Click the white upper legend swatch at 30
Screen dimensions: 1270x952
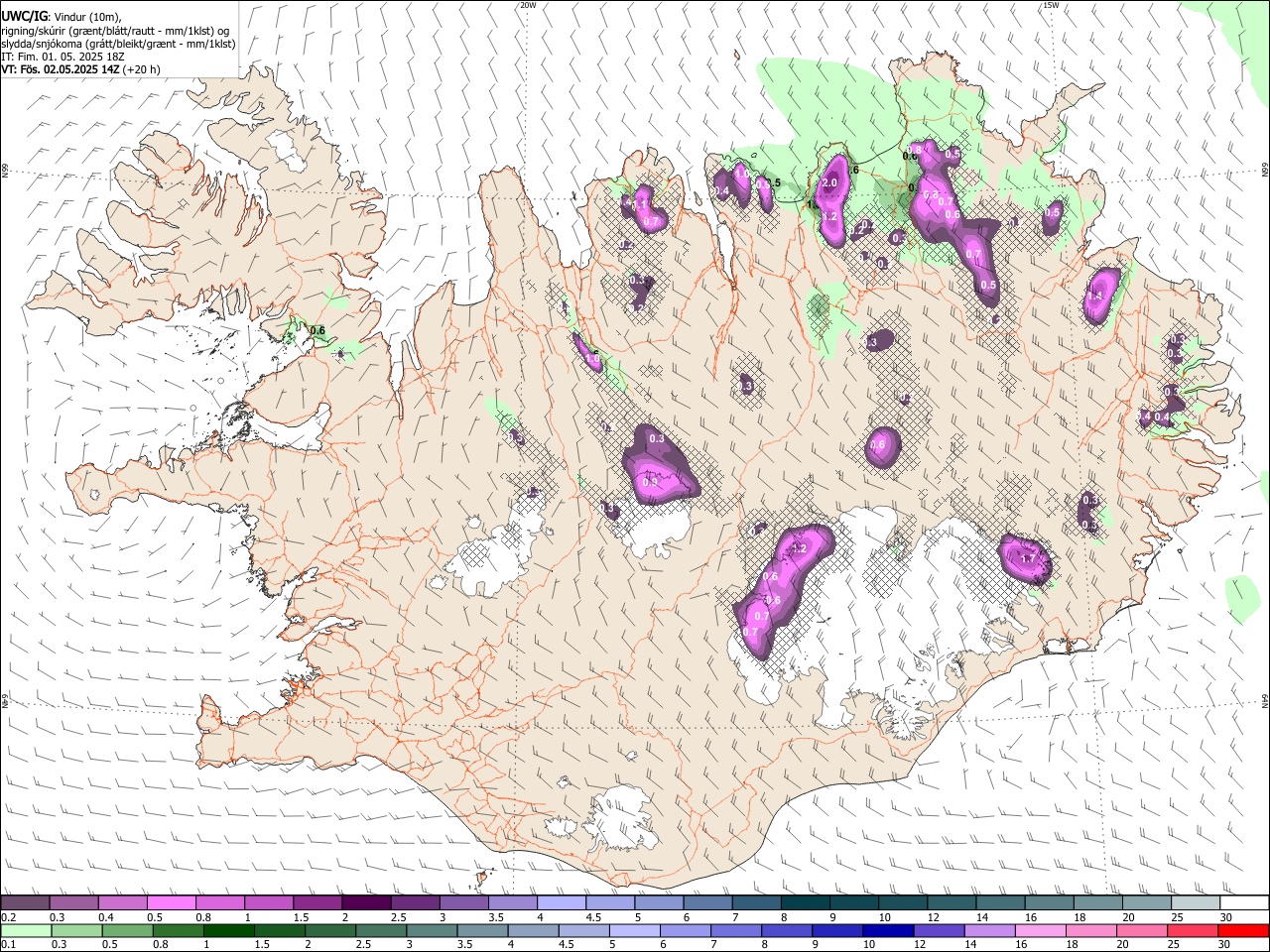(x=1243, y=903)
